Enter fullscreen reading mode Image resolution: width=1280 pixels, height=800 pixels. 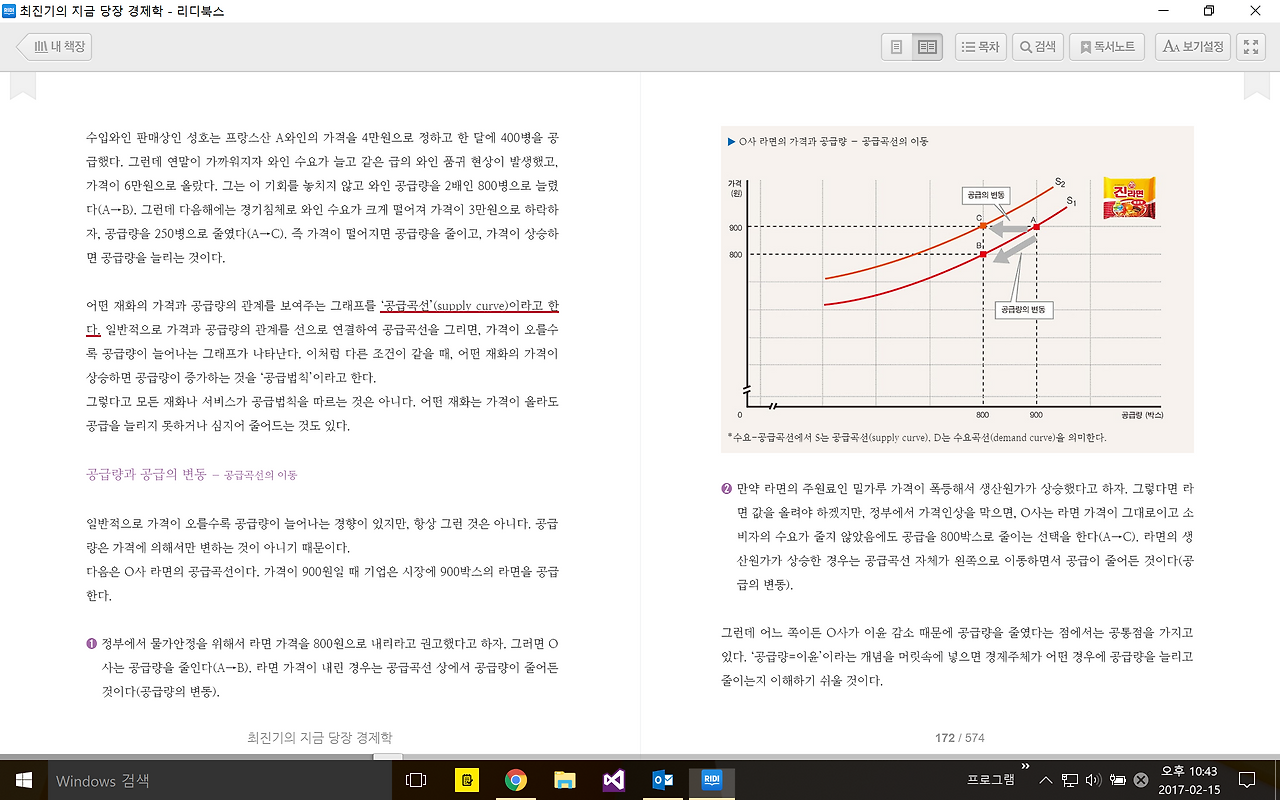(1250, 45)
